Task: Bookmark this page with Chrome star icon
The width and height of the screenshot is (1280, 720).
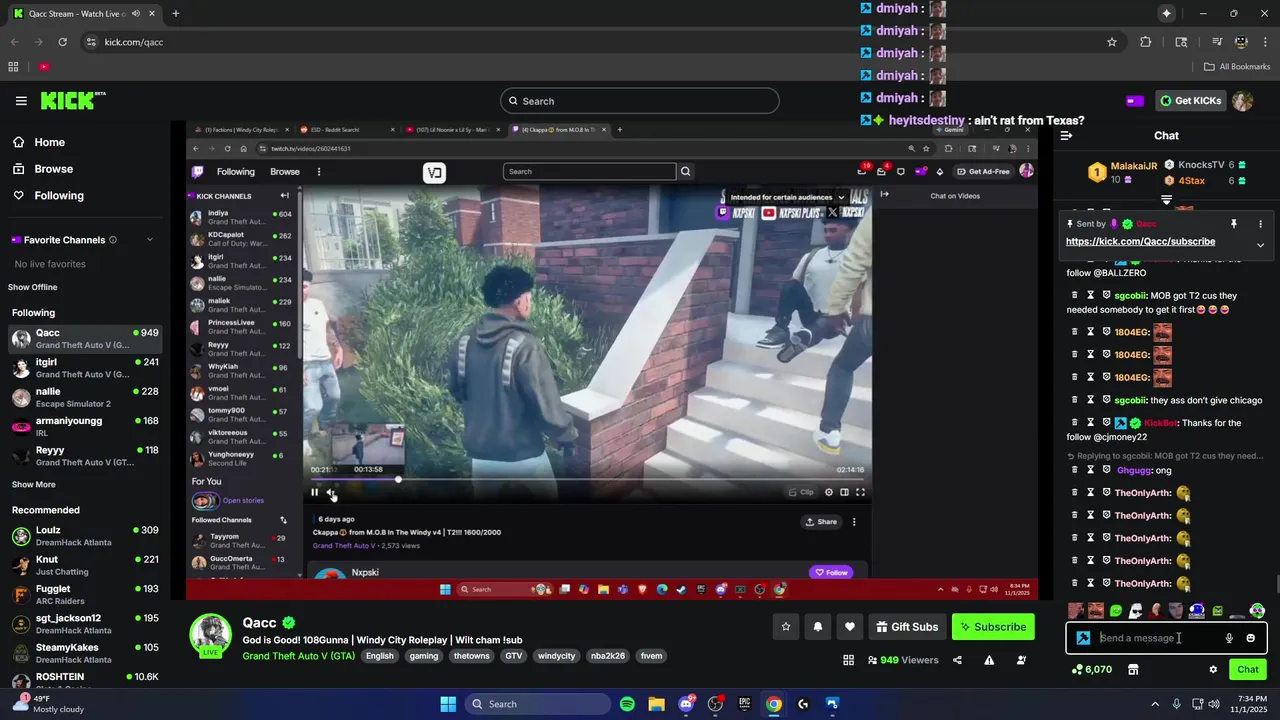Action: point(1112,42)
